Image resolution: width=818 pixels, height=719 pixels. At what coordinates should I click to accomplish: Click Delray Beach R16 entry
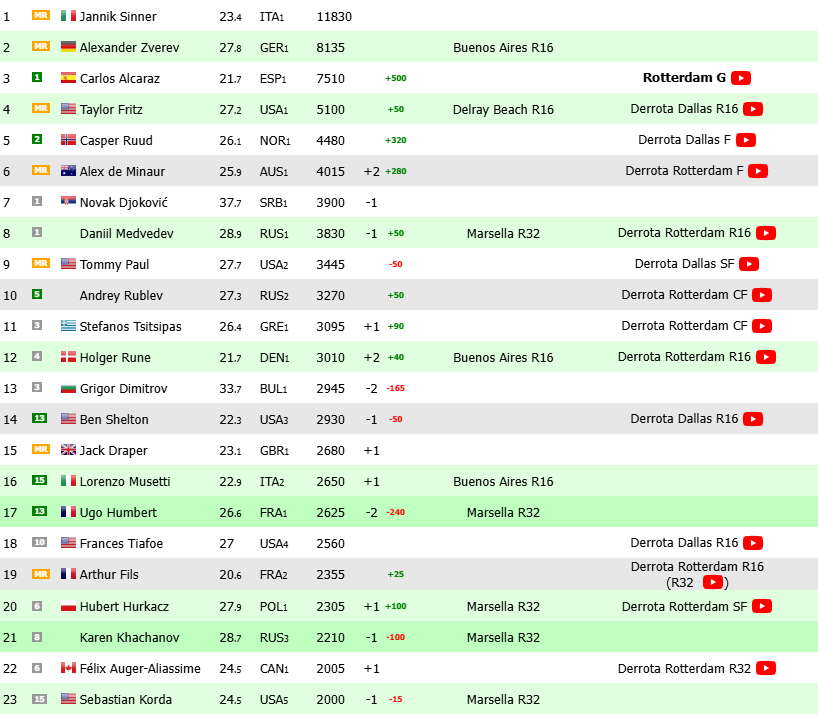click(503, 110)
